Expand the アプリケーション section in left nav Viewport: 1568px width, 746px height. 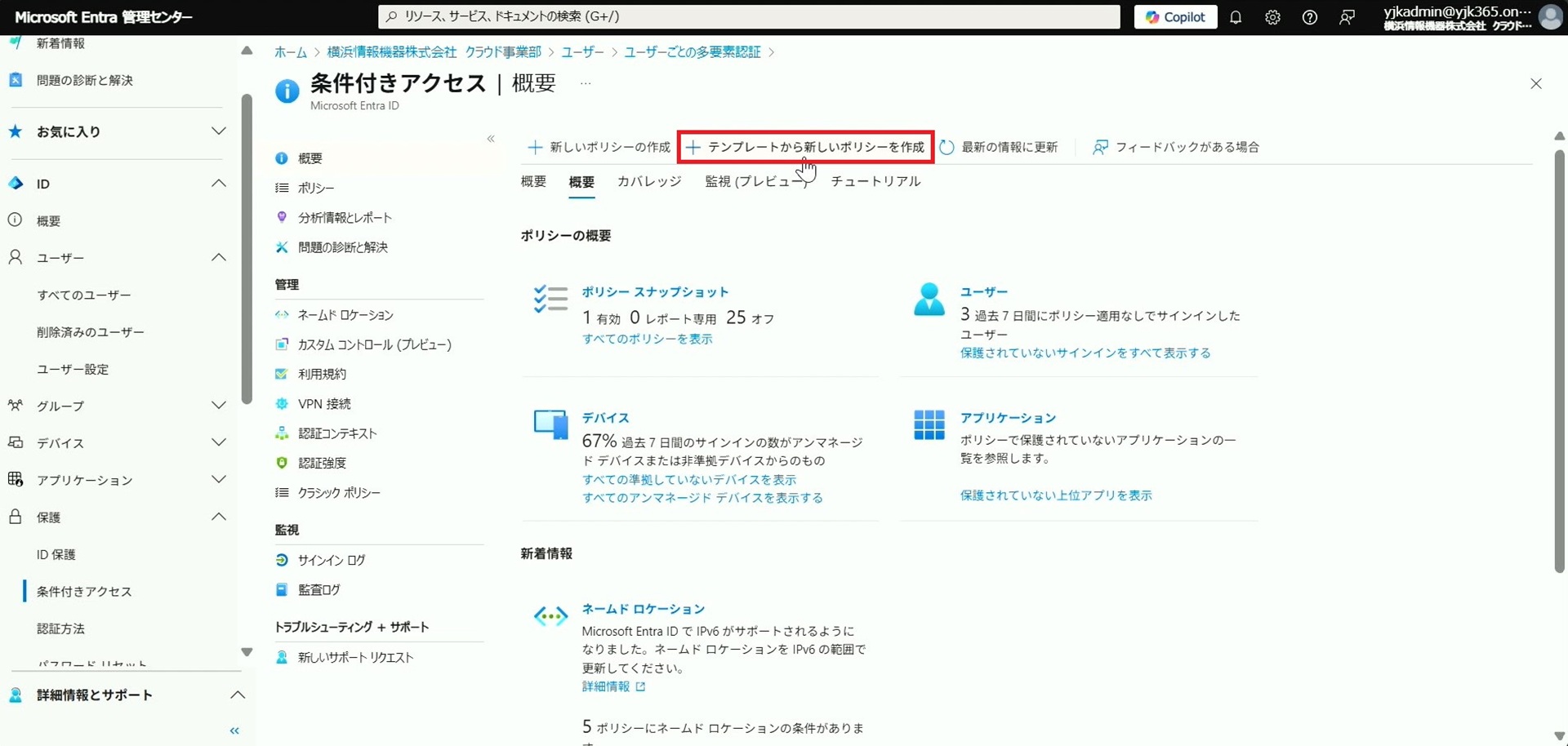point(218,480)
